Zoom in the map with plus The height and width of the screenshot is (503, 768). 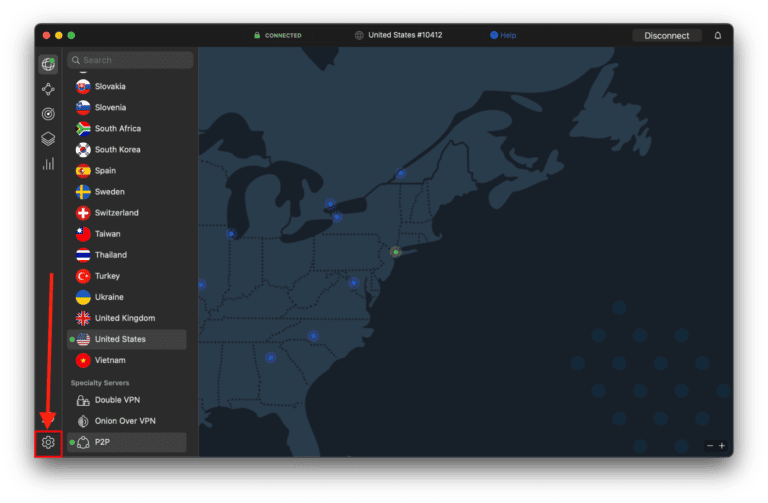(722, 445)
